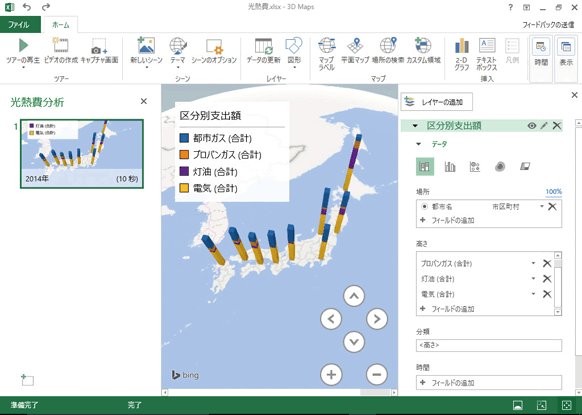582x415 pixels.
Task: Open the 場所の検索 find location tool
Action: [x=388, y=46]
